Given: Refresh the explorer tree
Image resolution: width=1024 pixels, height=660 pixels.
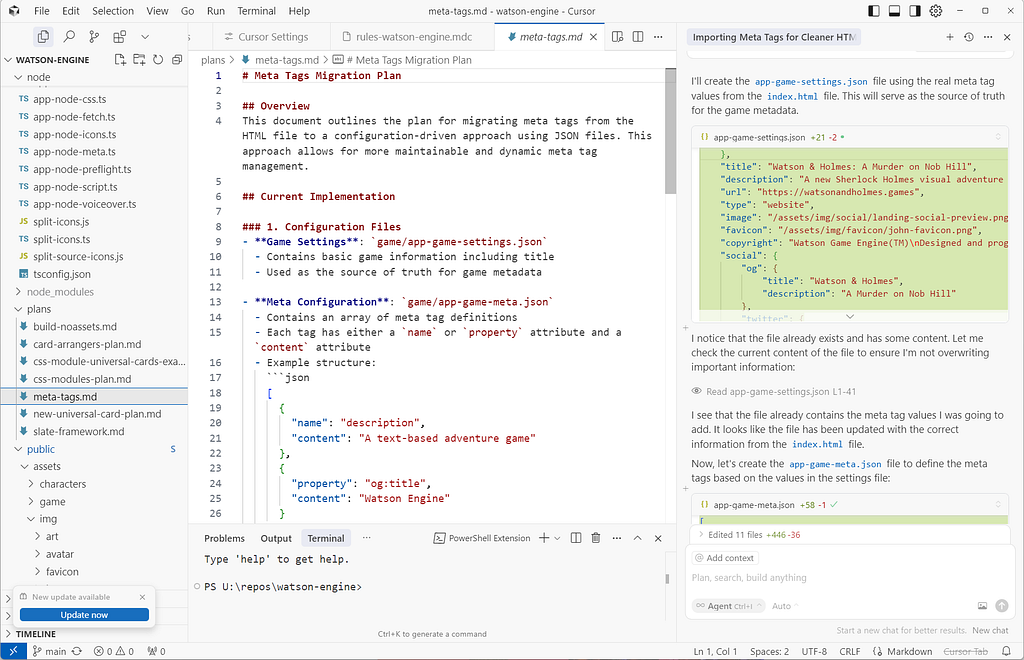Looking at the screenshot, I should pos(158,59).
